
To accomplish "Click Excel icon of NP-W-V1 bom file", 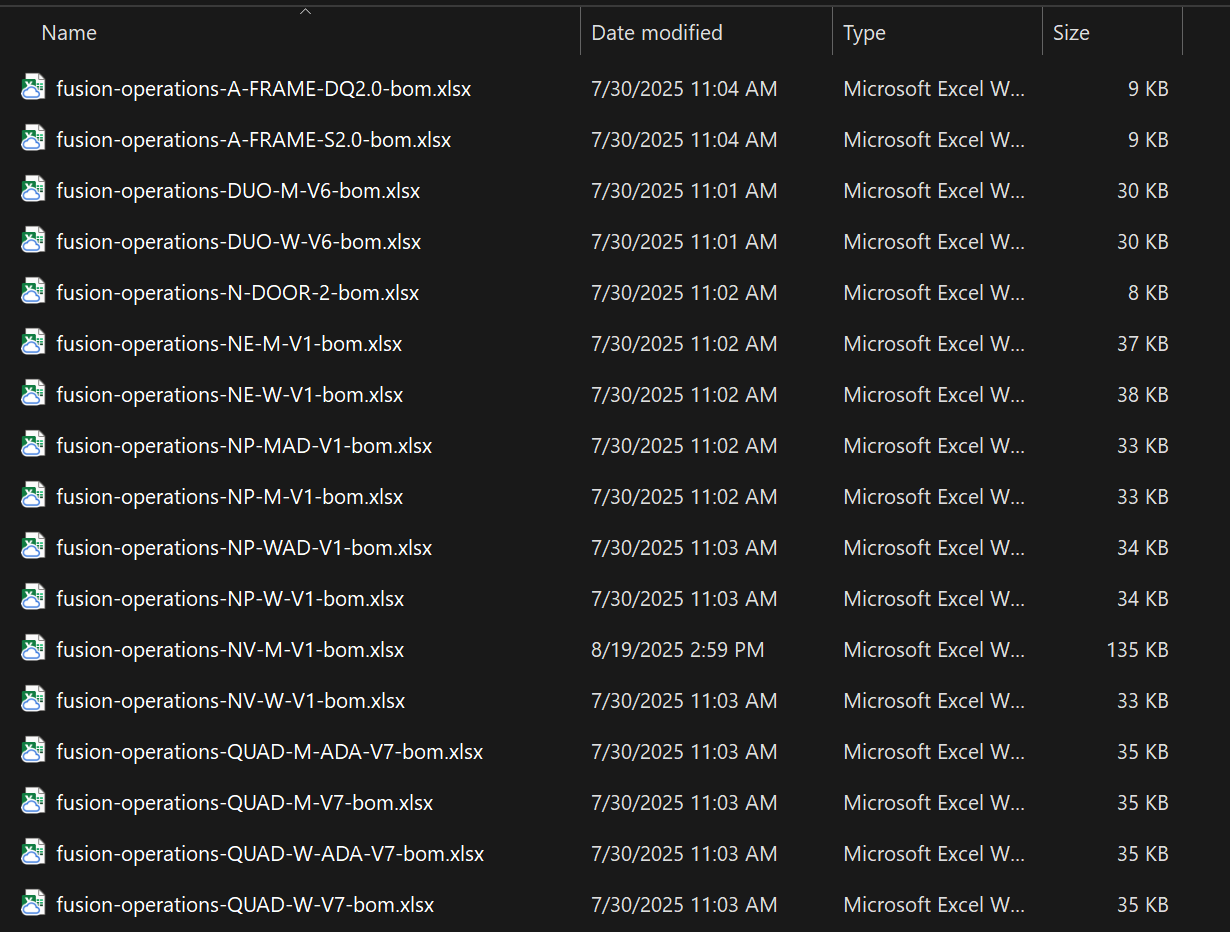I will [x=34, y=598].
